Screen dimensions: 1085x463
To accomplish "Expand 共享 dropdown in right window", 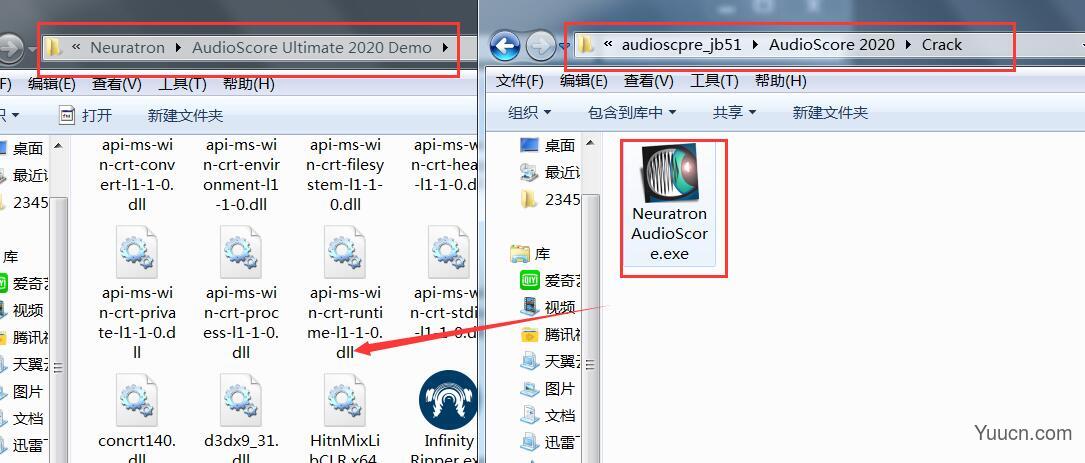I will click(734, 112).
